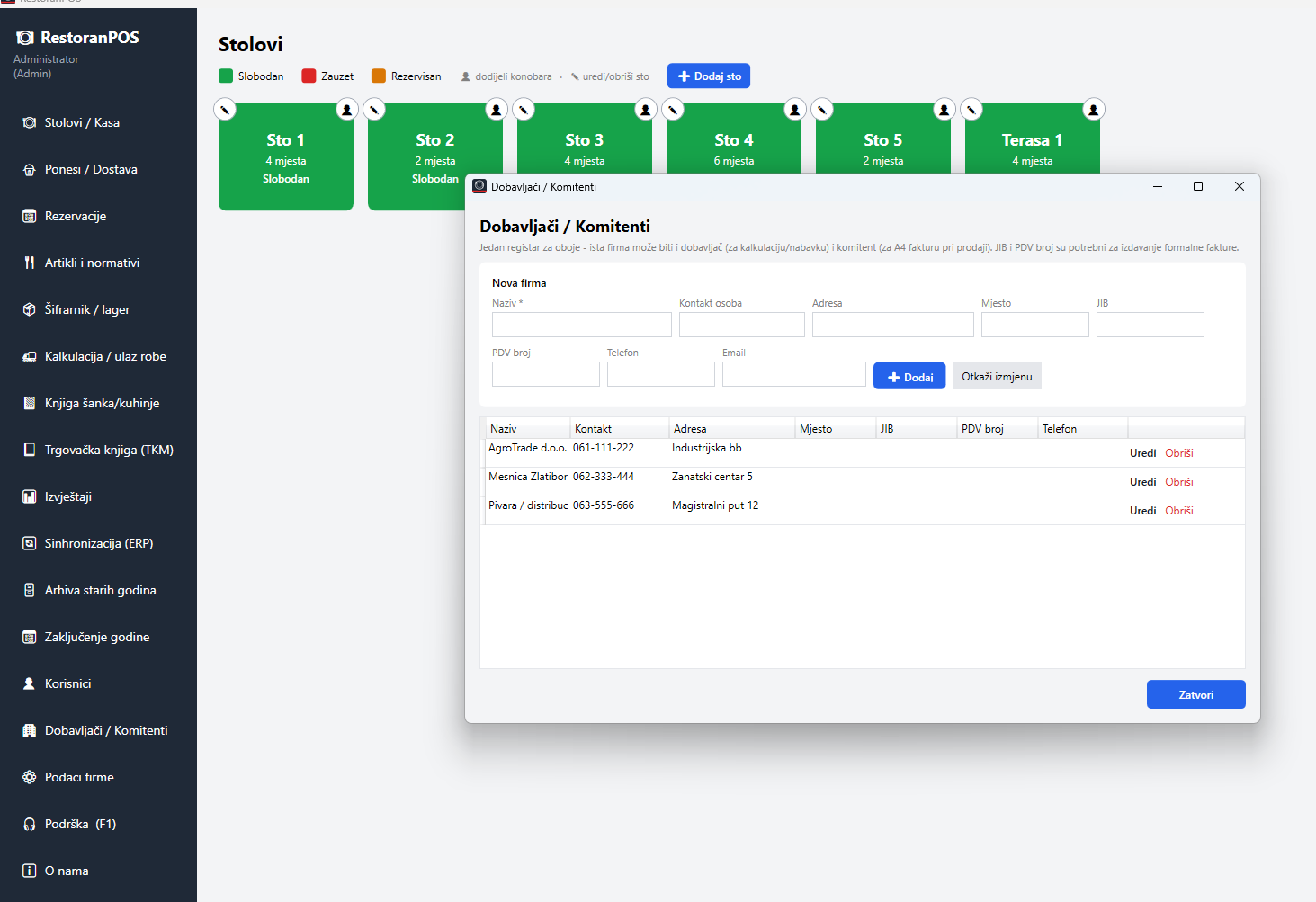Close the dialog with the Zatvori button
Viewport: 1316px width, 902px height.
click(x=1195, y=694)
